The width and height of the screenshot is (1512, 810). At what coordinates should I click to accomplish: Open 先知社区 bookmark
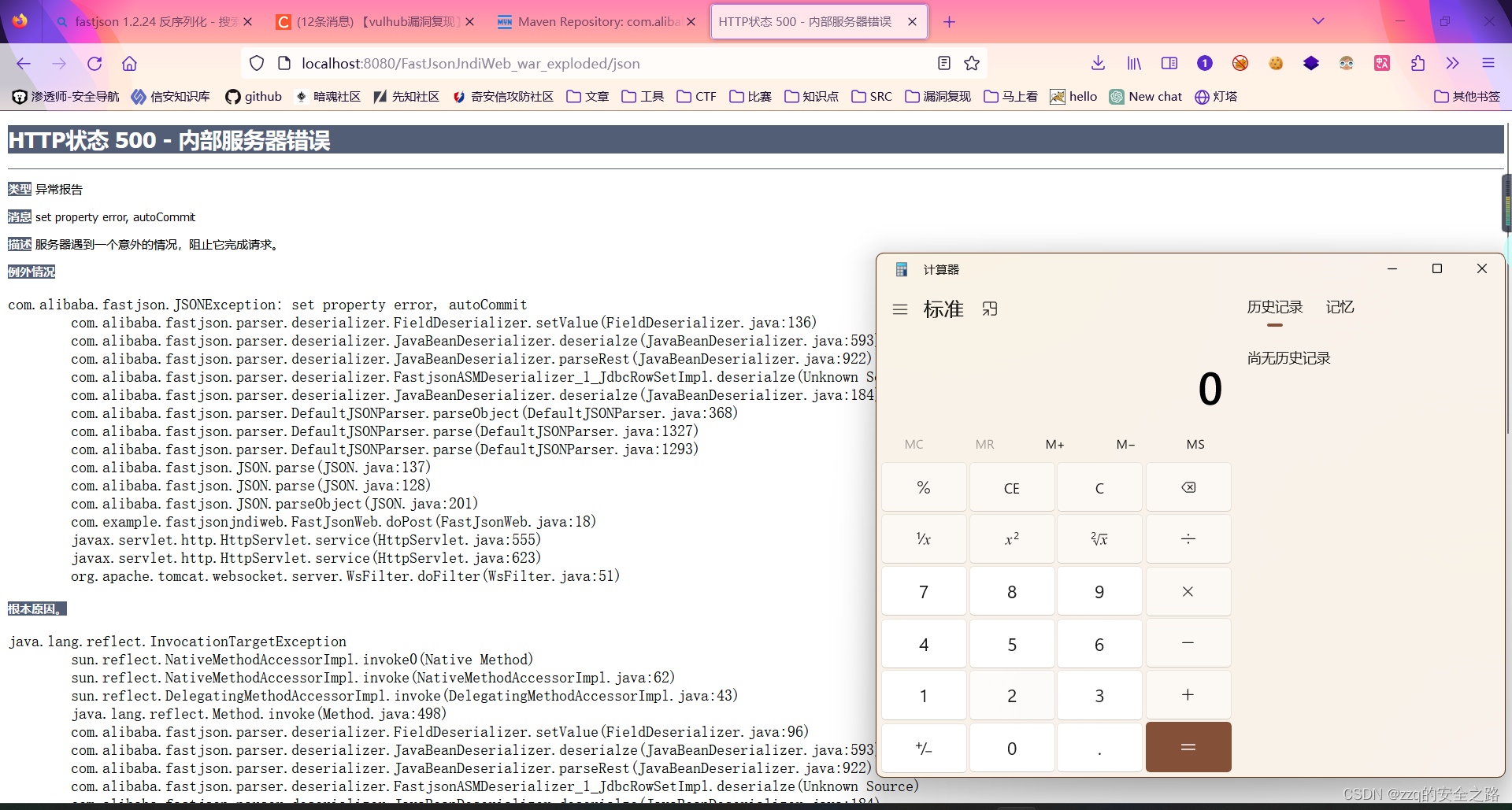[x=406, y=97]
